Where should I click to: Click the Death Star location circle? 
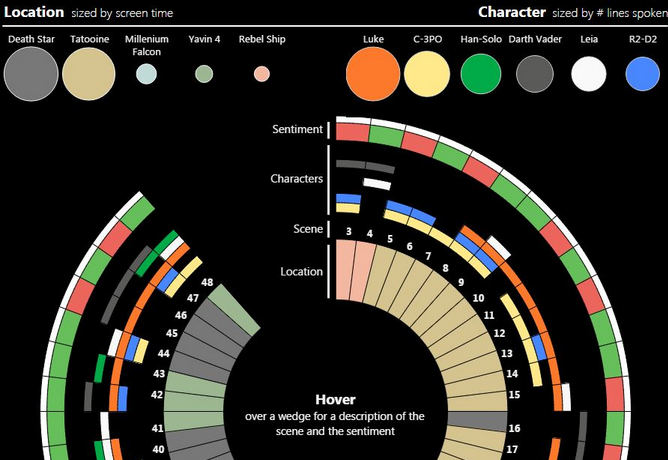coord(31,74)
